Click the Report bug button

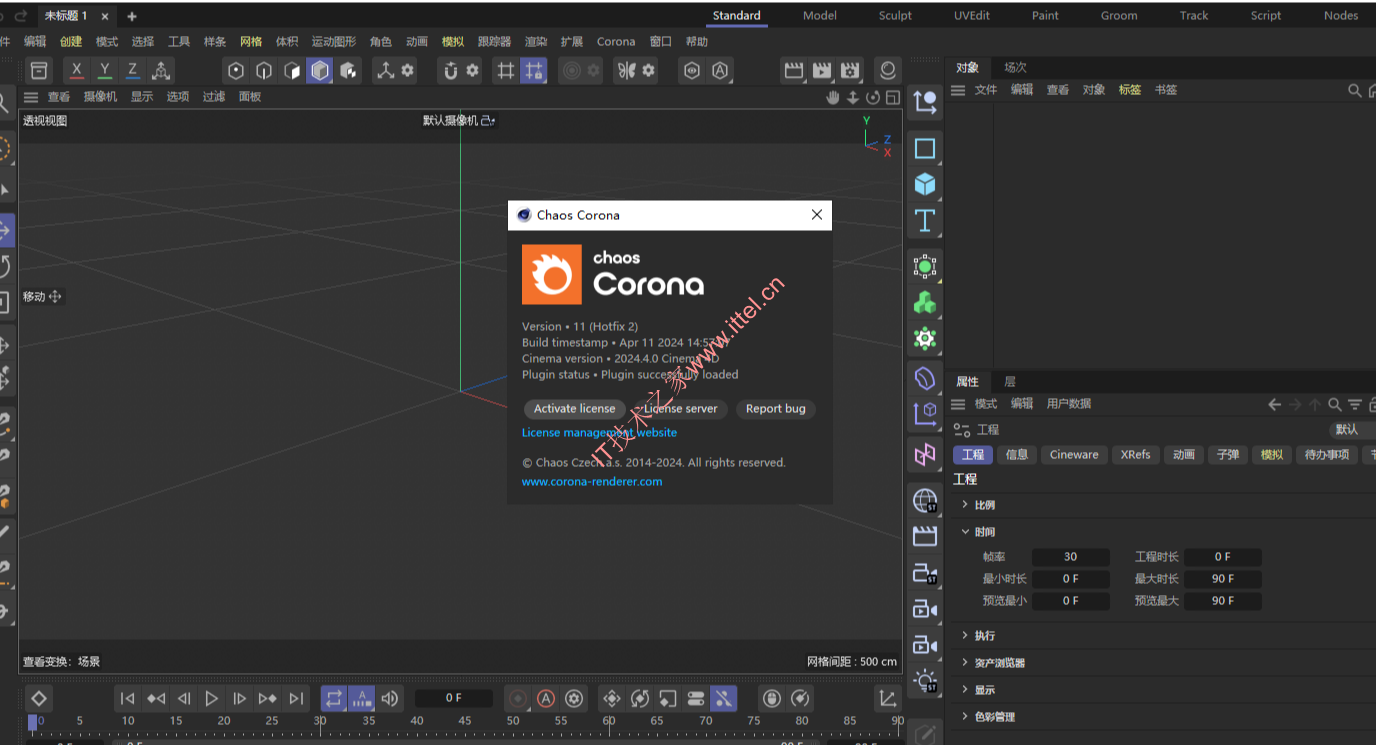pyautogui.click(x=776, y=408)
